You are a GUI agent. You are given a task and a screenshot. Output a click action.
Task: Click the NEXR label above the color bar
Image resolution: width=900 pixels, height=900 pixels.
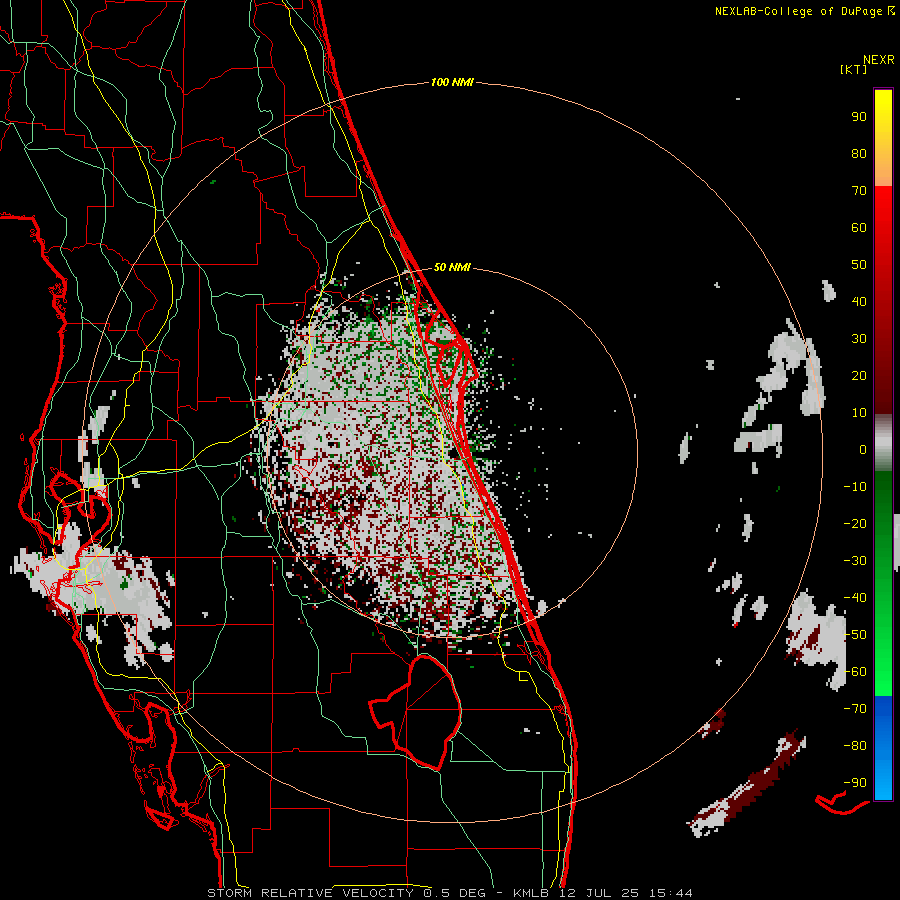(879, 60)
